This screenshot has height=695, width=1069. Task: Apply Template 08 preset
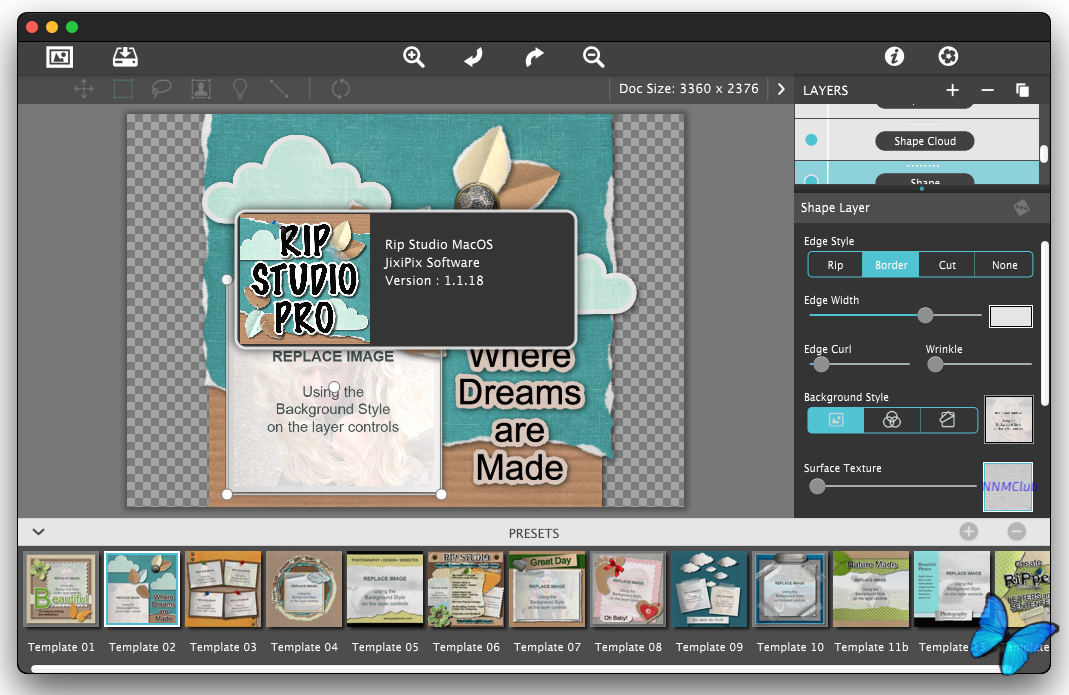(x=628, y=589)
